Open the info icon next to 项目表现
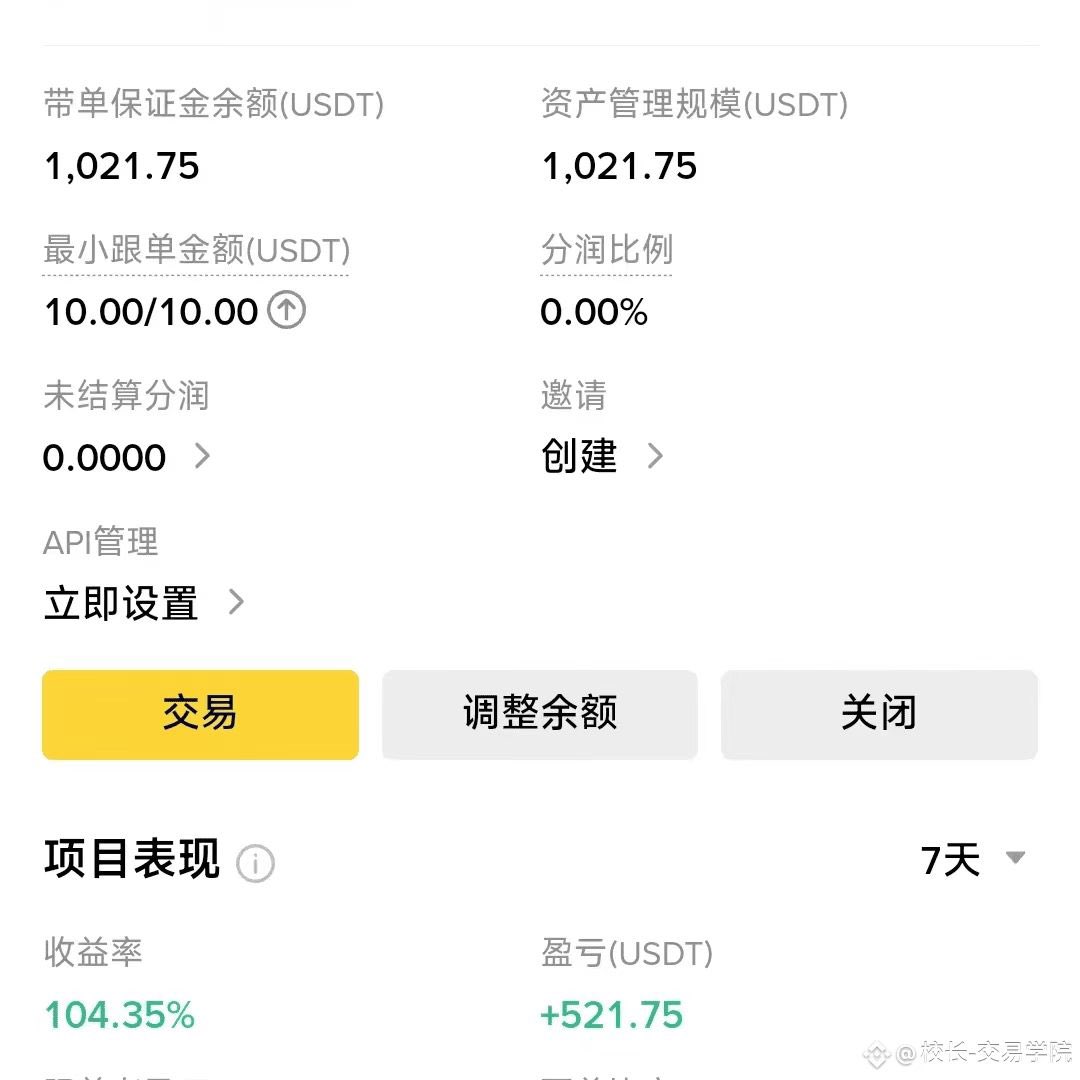This screenshot has height=1080, width=1080. click(255, 862)
